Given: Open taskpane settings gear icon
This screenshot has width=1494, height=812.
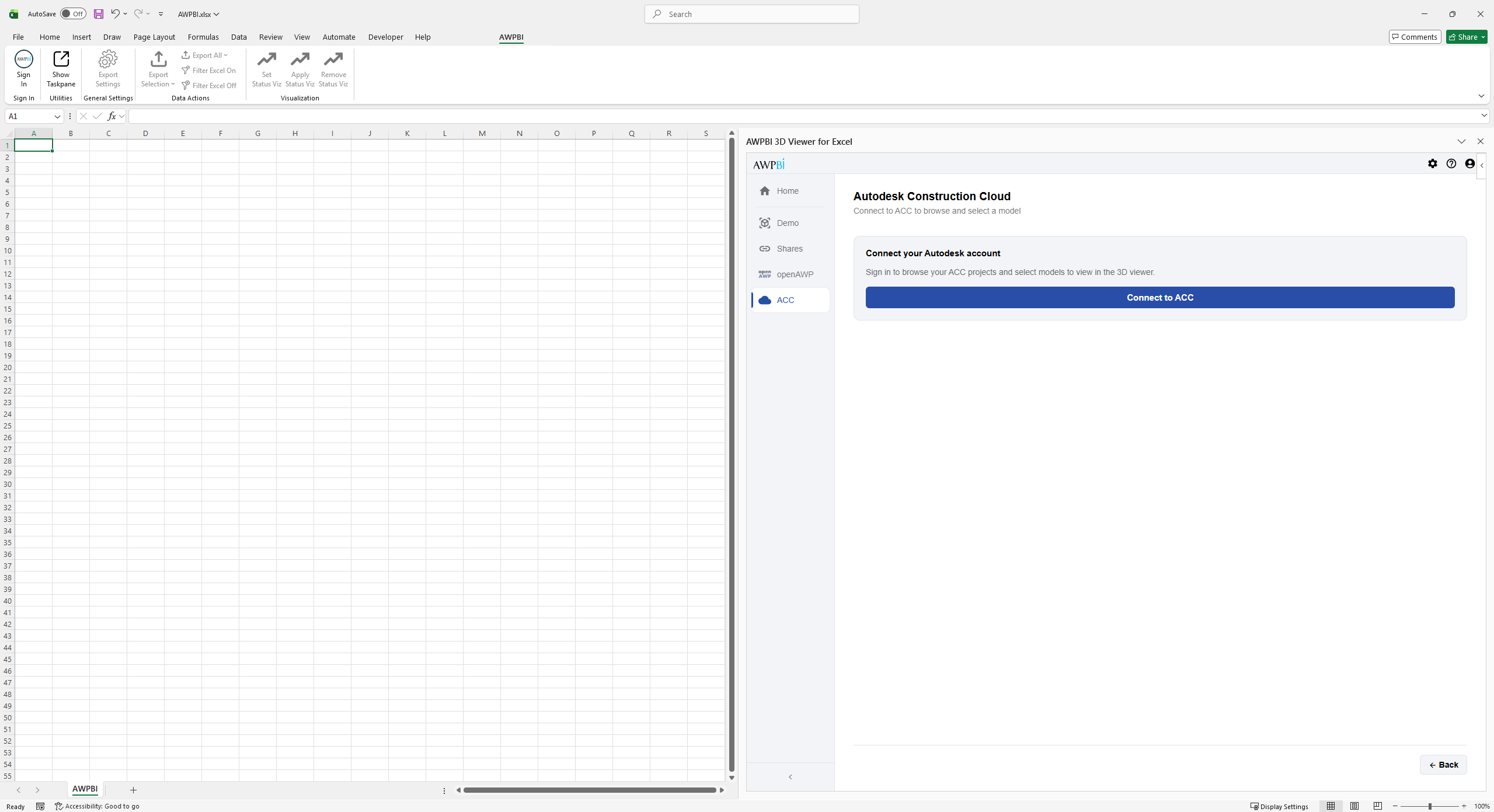Looking at the screenshot, I should [x=1433, y=164].
